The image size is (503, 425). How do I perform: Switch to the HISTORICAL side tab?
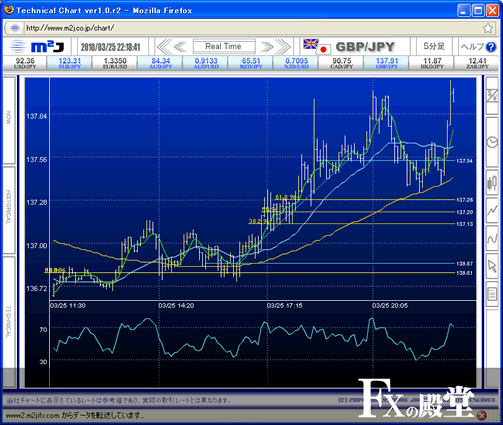[x=9, y=210]
